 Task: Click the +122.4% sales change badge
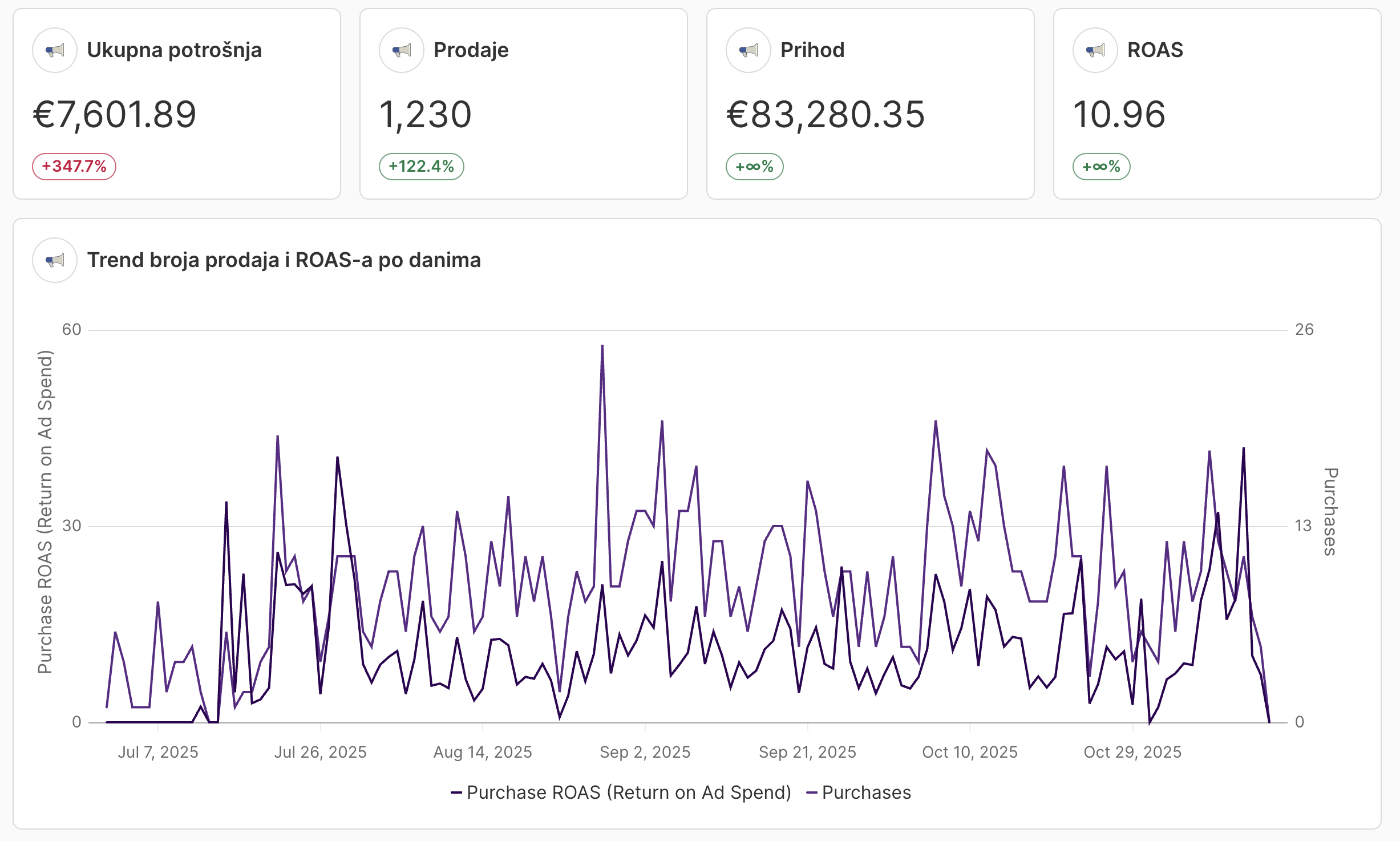[421, 167]
